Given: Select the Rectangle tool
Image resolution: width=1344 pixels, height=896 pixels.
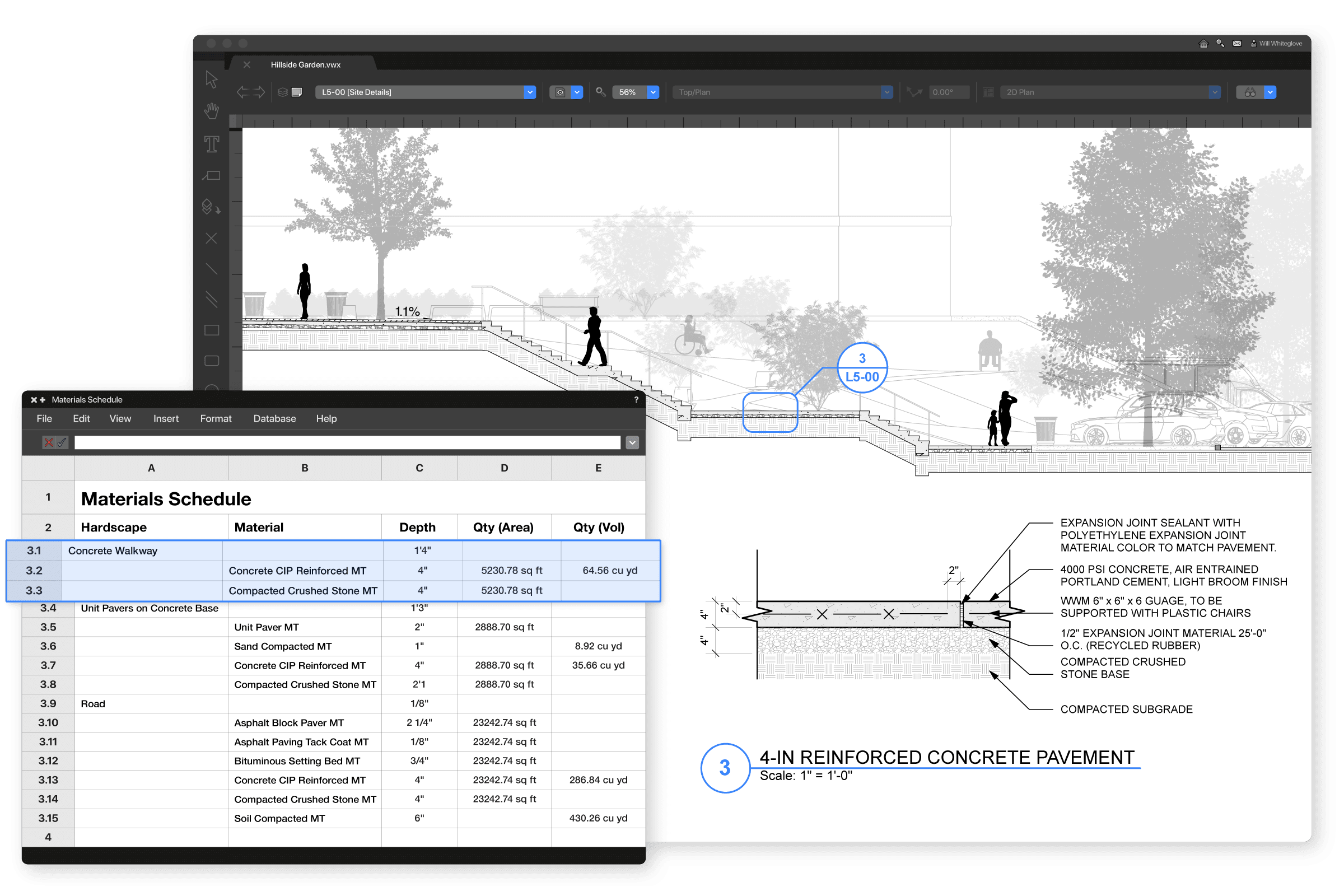Looking at the screenshot, I should [x=212, y=330].
